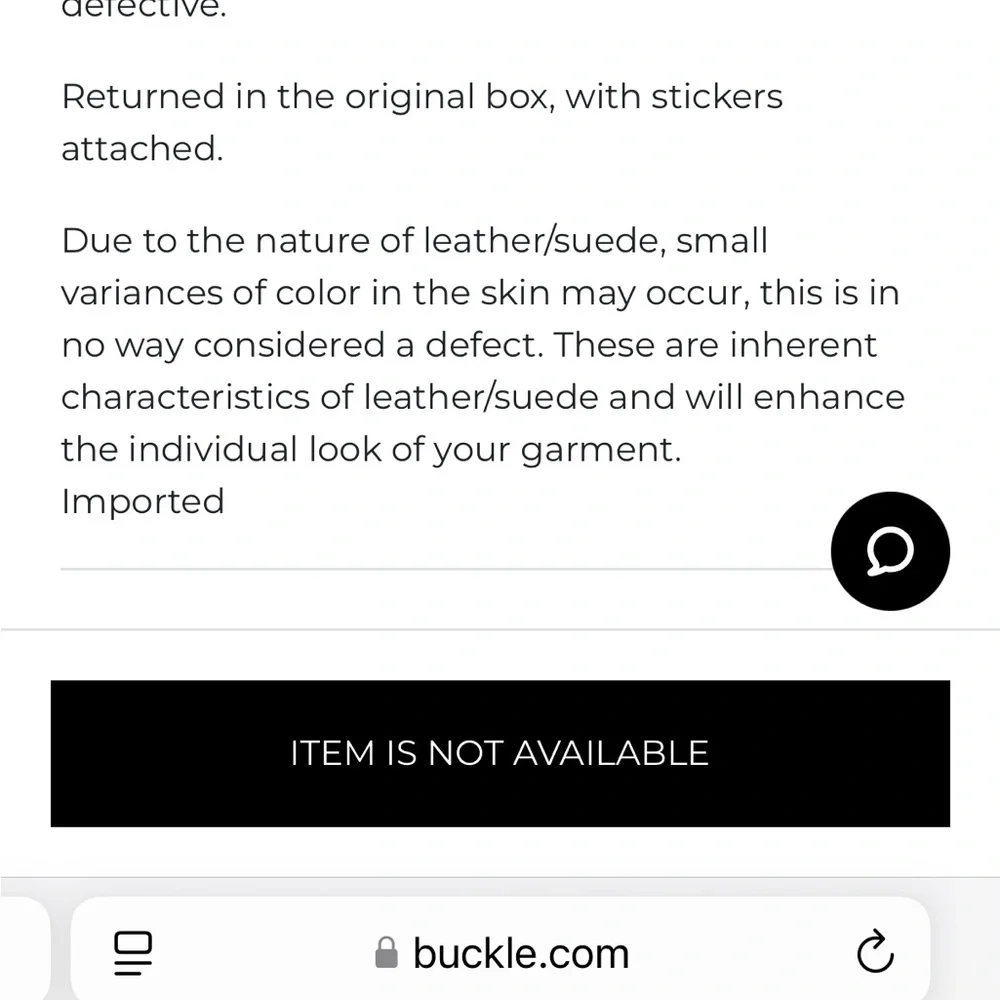Switch to adjacent tab at bottom-left edge
Screen dimensions: 1000x1000
click(22, 950)
